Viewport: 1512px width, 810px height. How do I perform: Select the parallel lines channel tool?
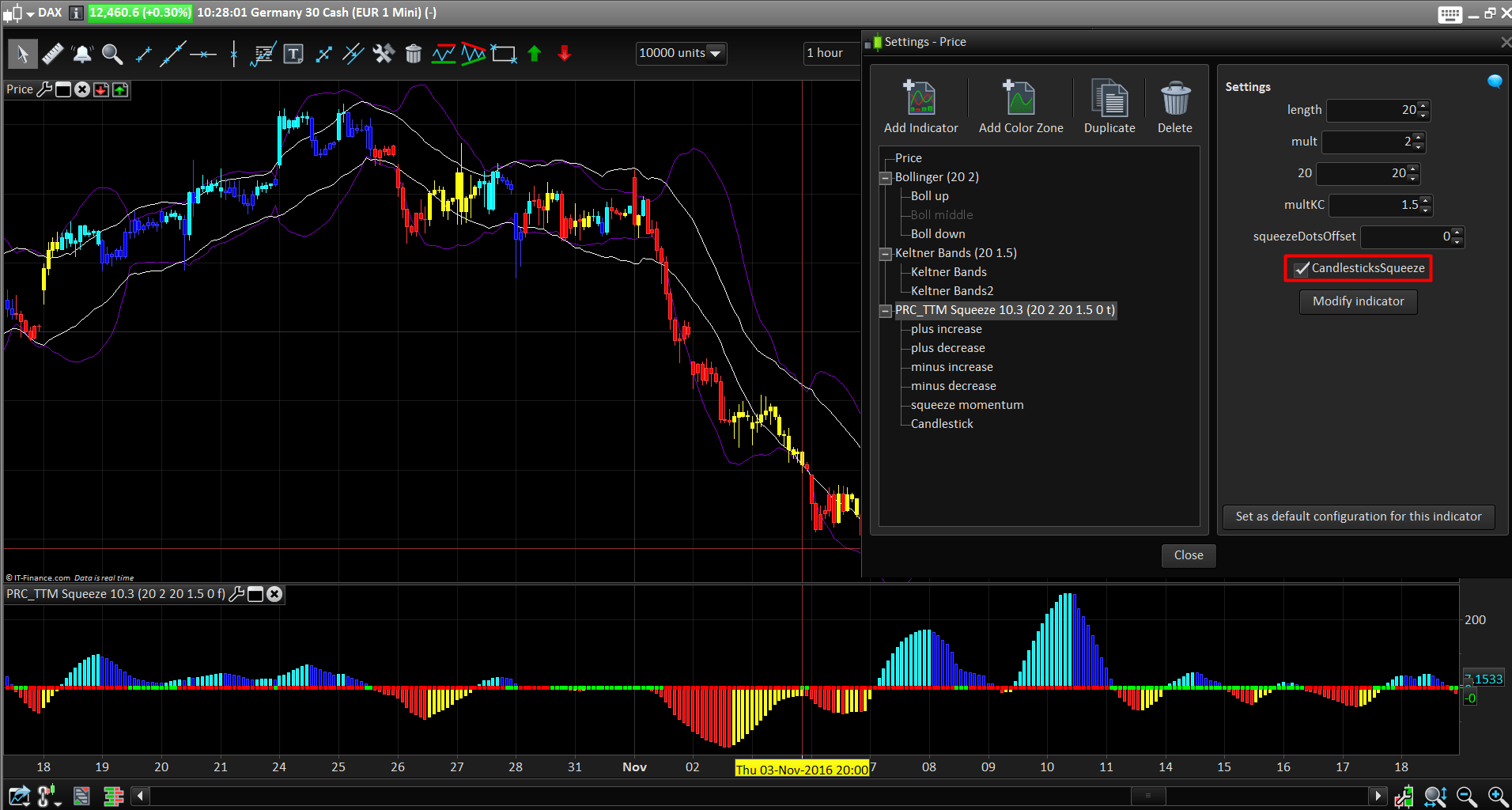point(353,54)
